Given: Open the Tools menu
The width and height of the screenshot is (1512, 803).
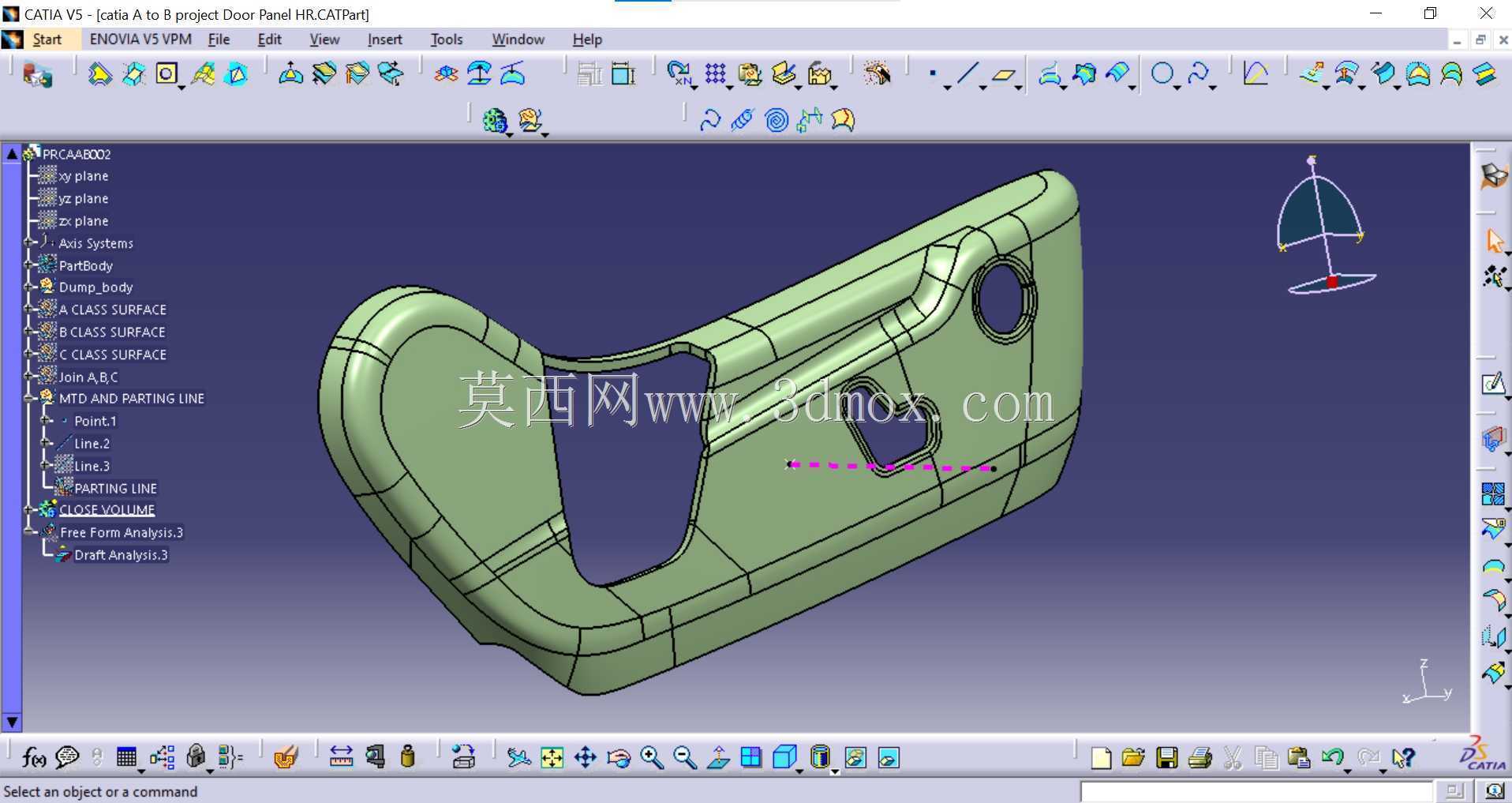Looking at the screenshot, I should (447, 39).
